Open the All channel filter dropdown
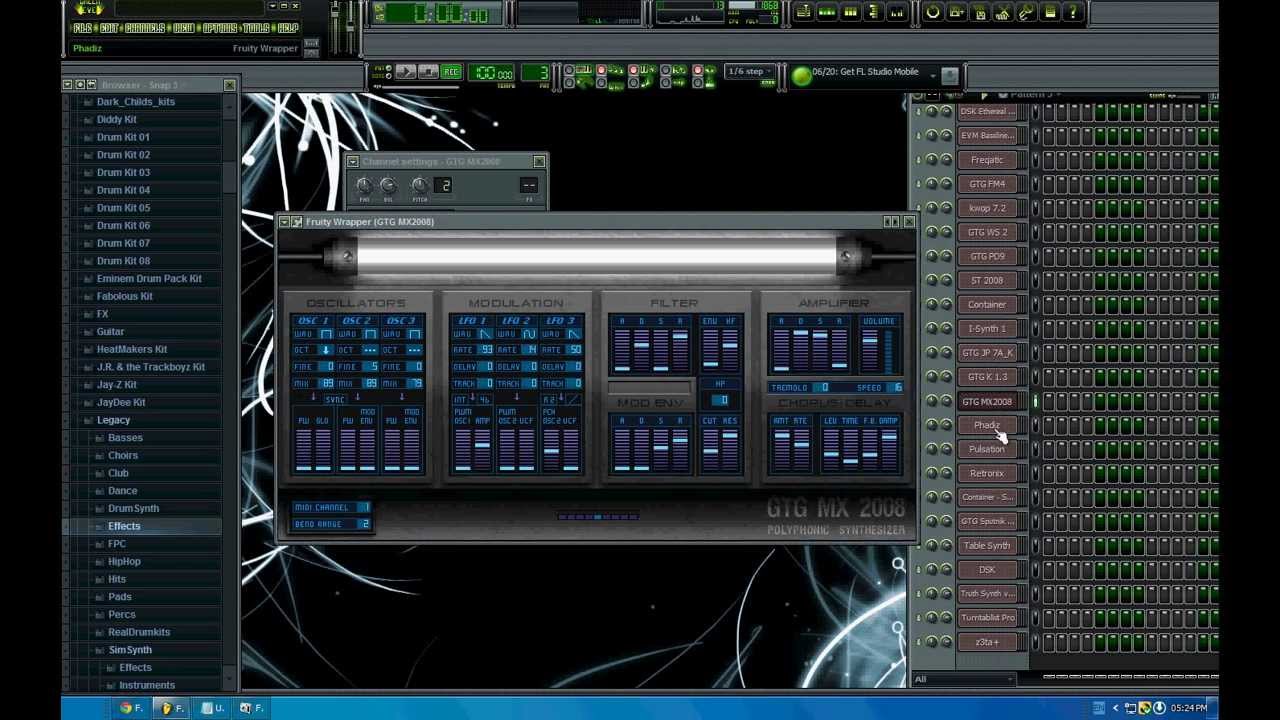The height and width of the screenshot is (720, 1280). (x=964, y=679)
